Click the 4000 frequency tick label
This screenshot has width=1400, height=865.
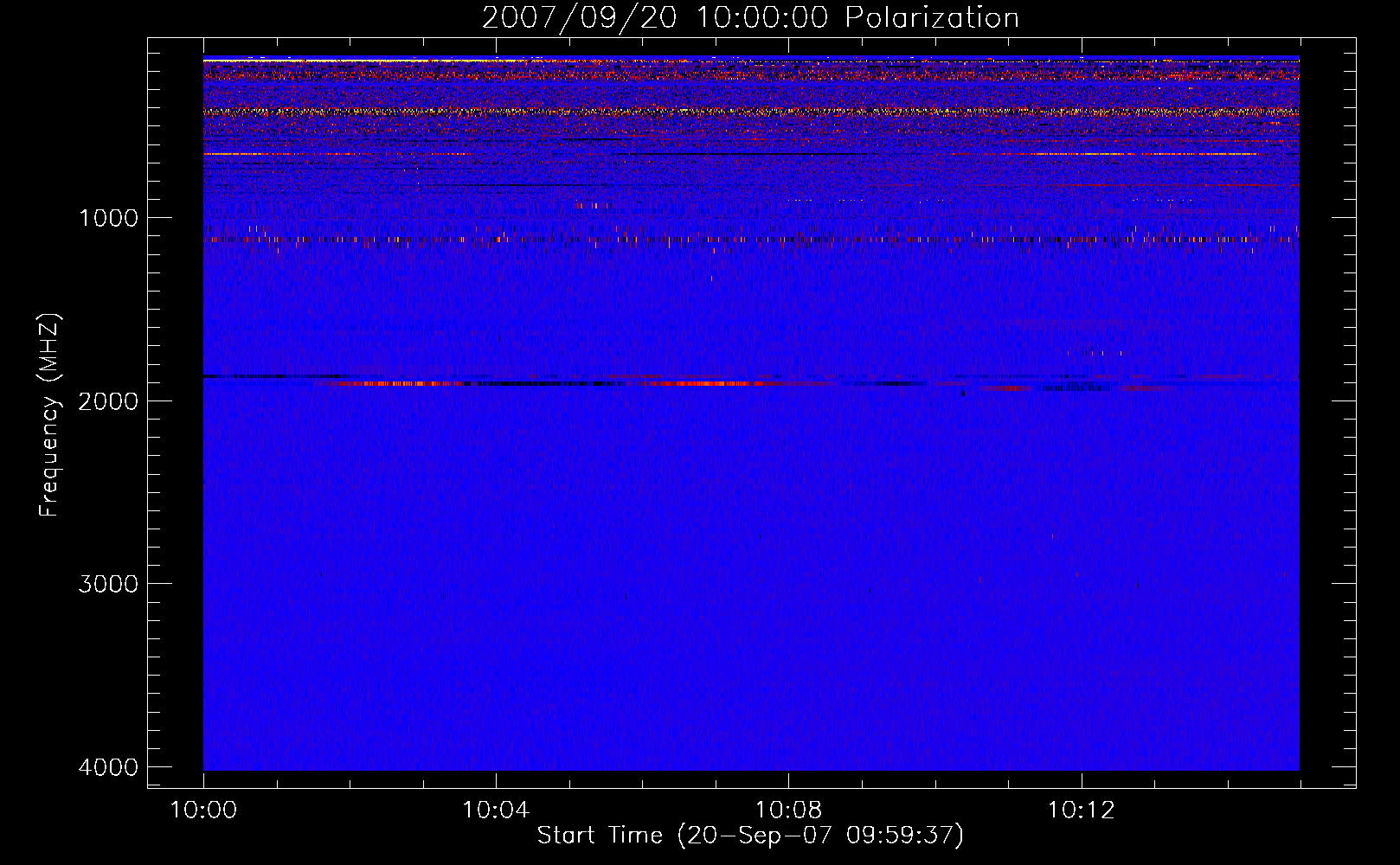108,766
